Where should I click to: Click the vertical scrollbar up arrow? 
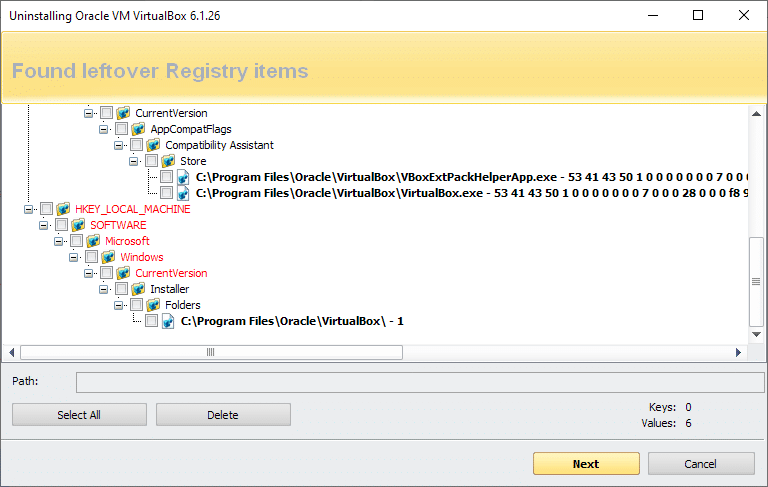[756, 114]
